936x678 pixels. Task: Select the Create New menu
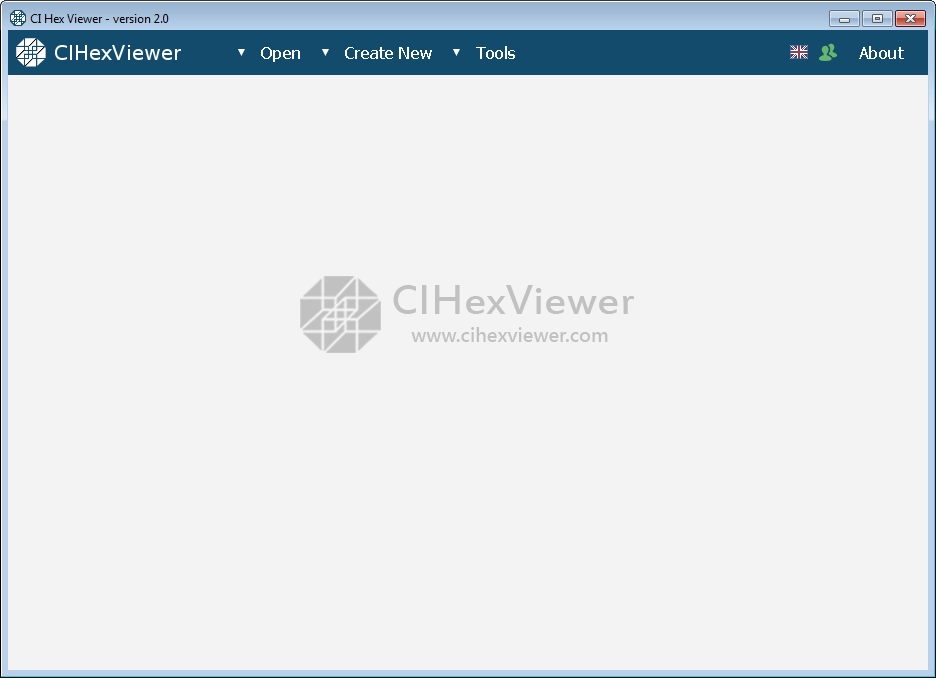tap(388, 53)
